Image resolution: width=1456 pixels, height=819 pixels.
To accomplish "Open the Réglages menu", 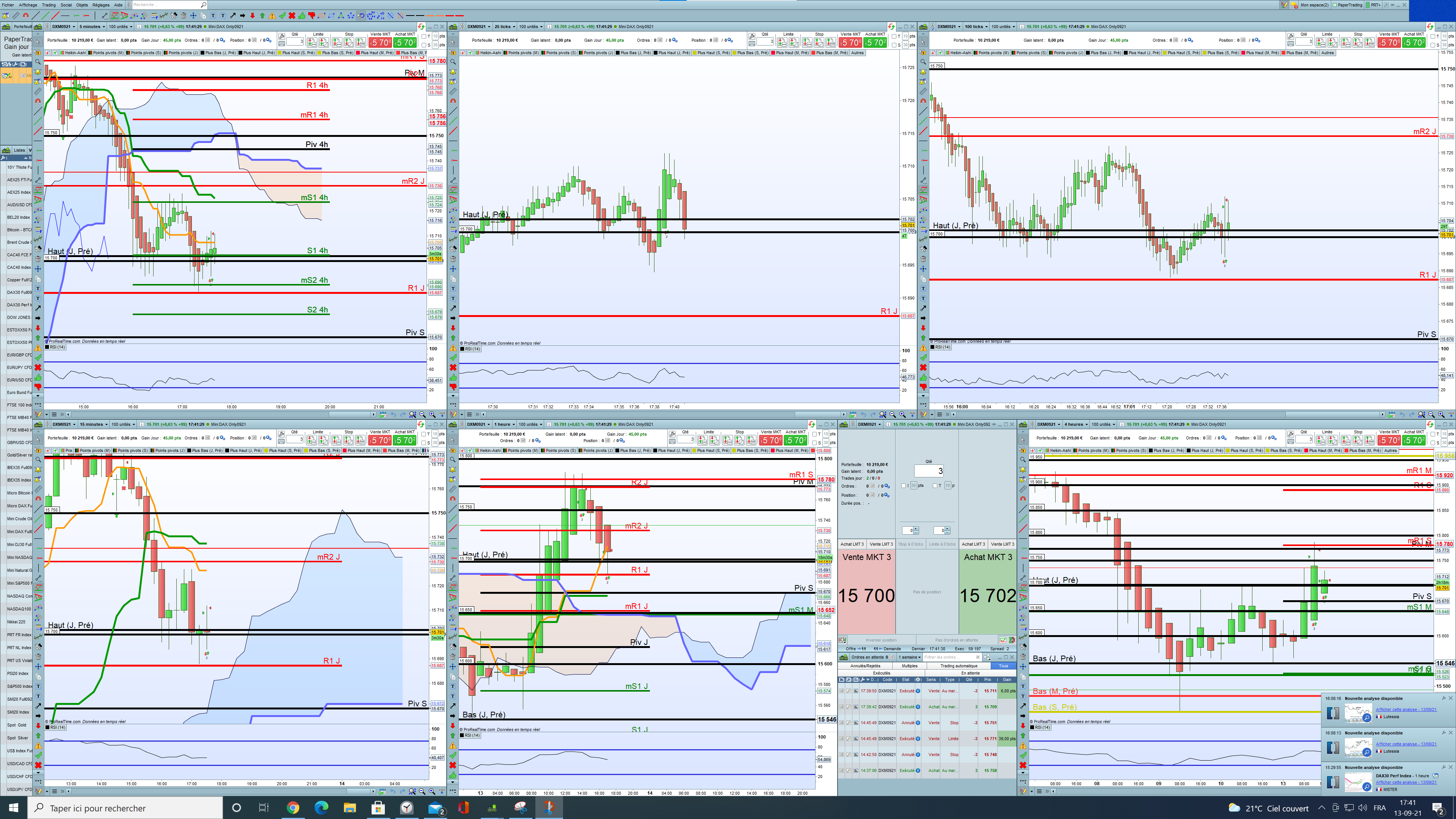I will coord(100,5).
